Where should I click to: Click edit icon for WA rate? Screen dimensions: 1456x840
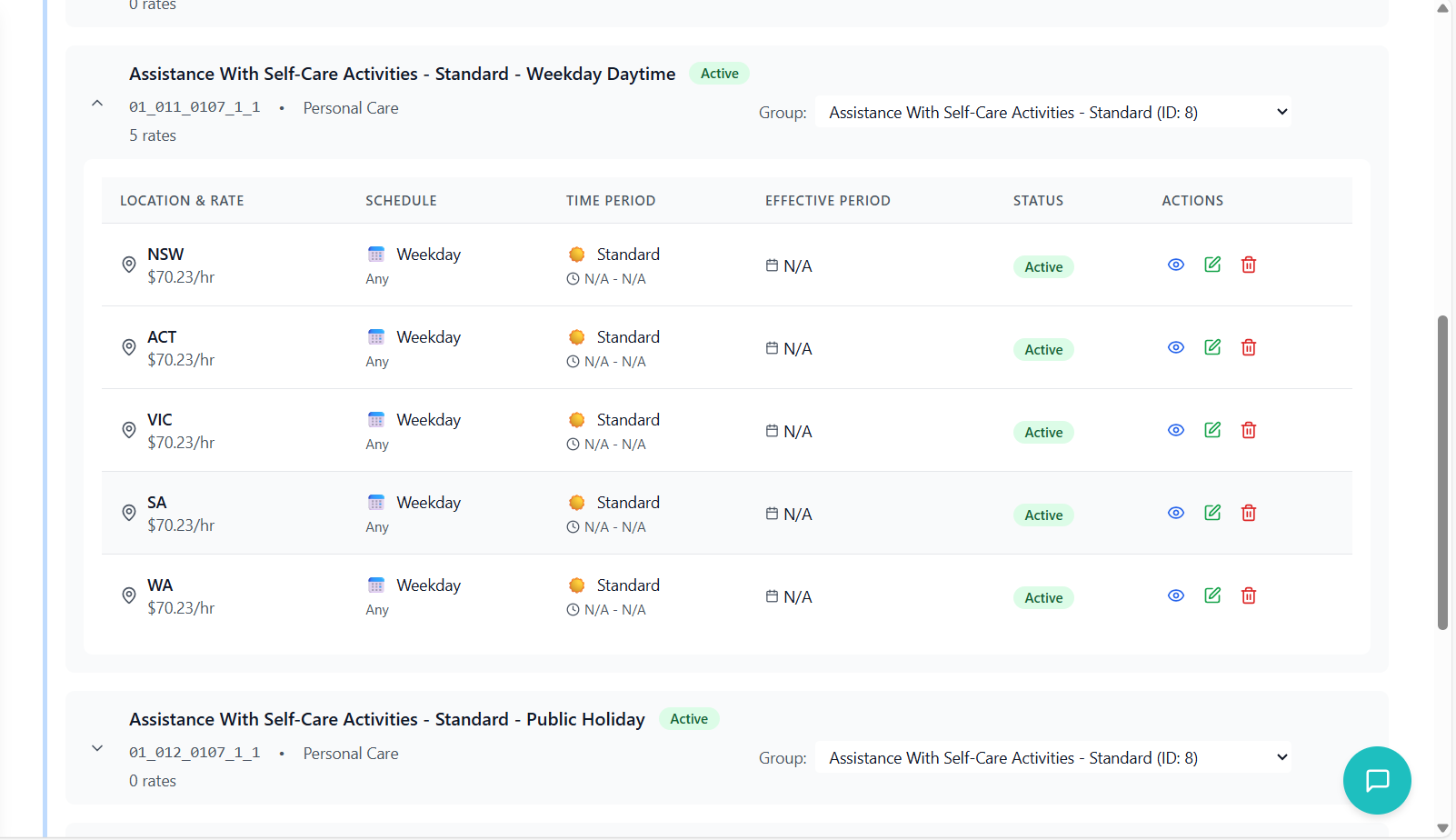(1212, 595)
